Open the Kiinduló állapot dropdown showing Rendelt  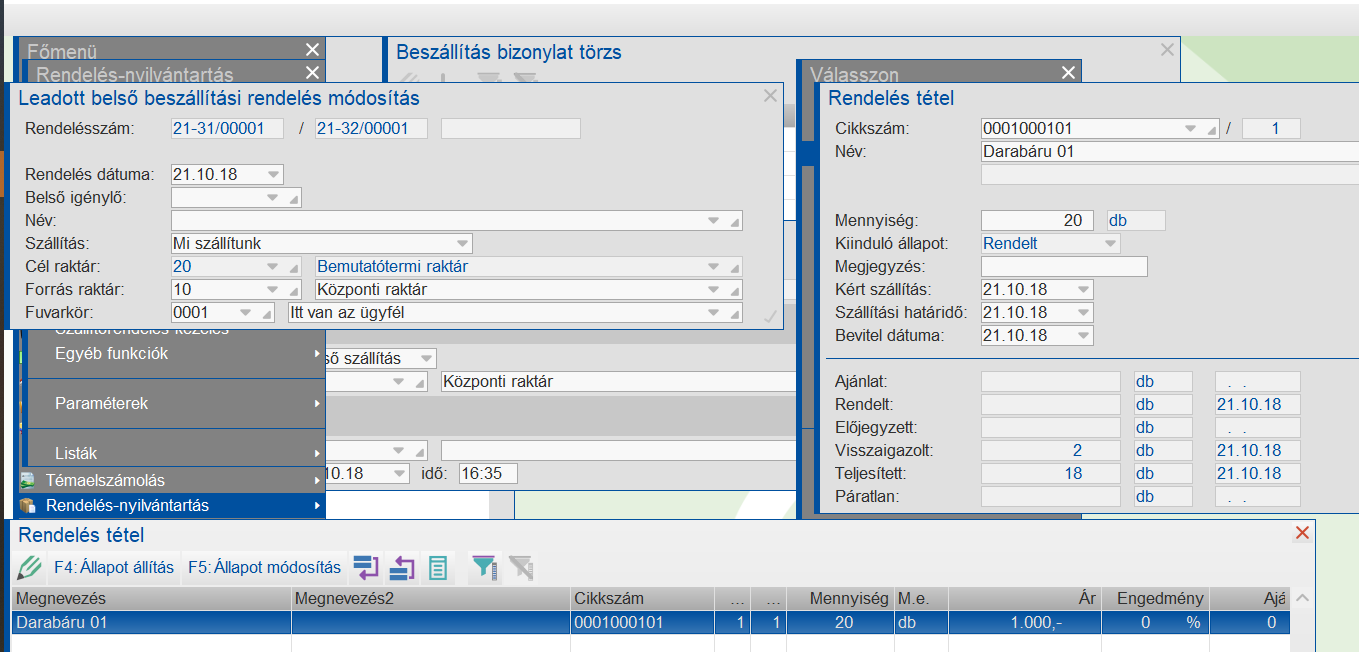pos(1110,243)
